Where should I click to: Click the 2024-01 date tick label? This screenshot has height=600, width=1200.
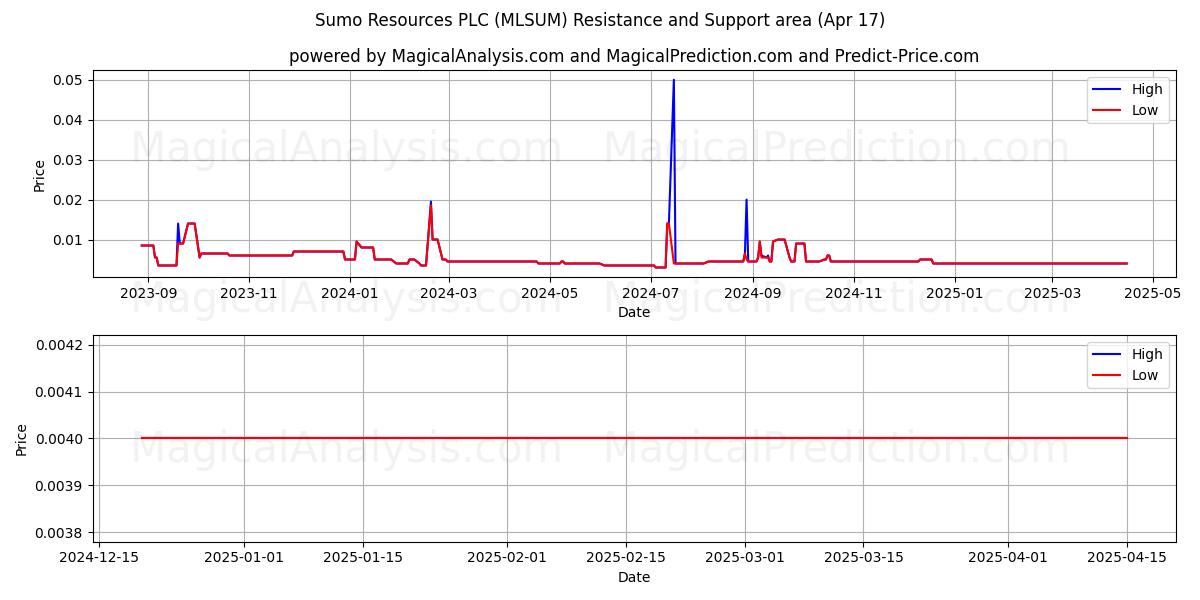(349, 293)
